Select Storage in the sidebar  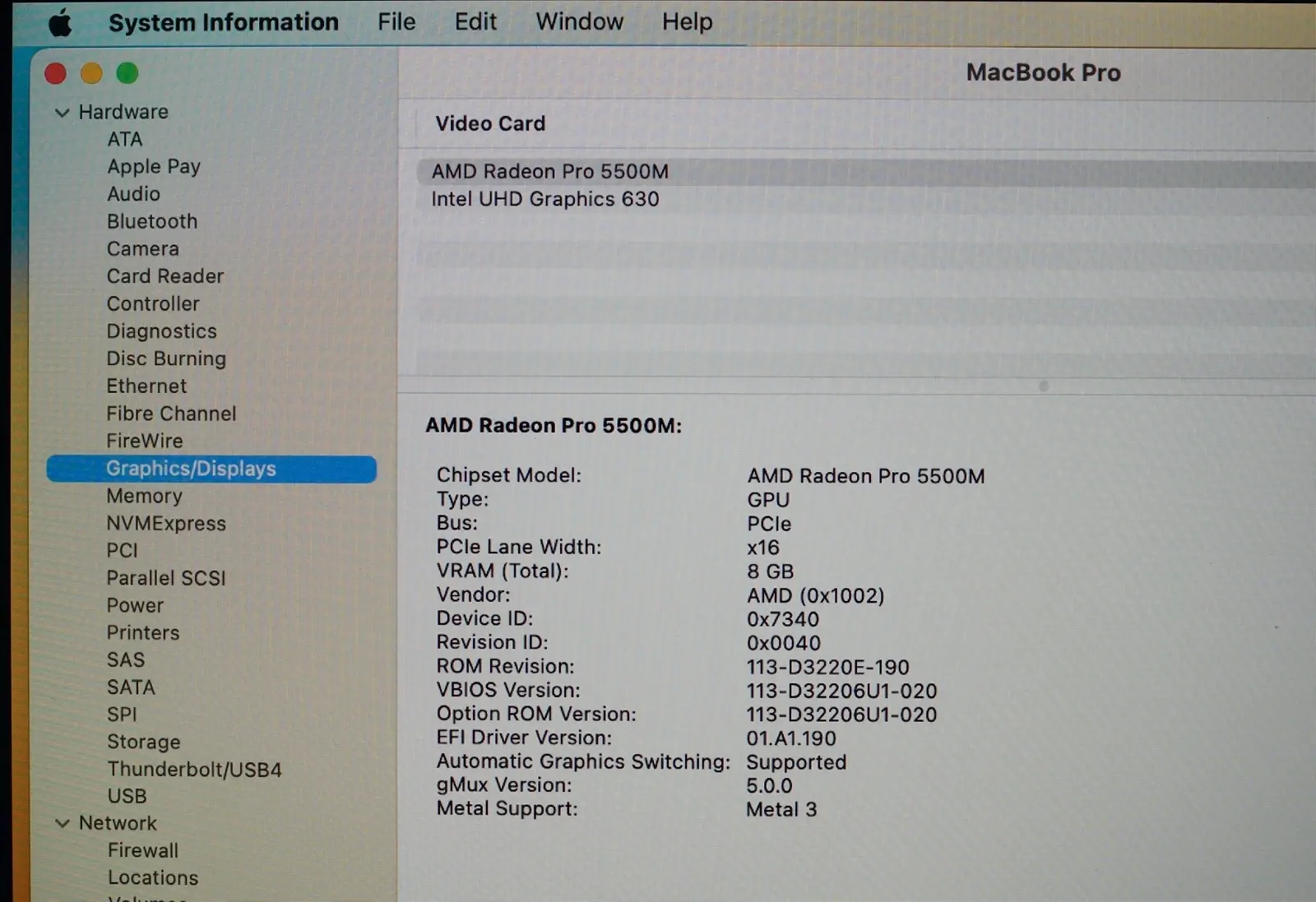144,742
